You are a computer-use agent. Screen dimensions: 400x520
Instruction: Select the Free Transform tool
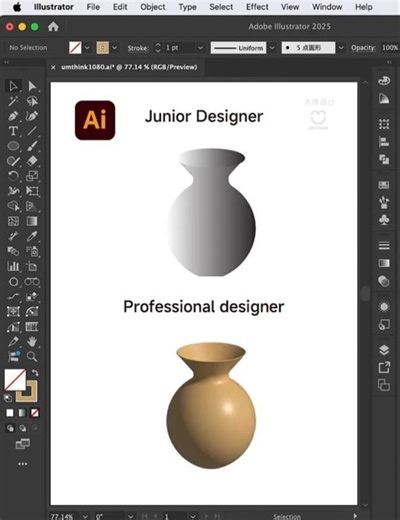(32, 191)
